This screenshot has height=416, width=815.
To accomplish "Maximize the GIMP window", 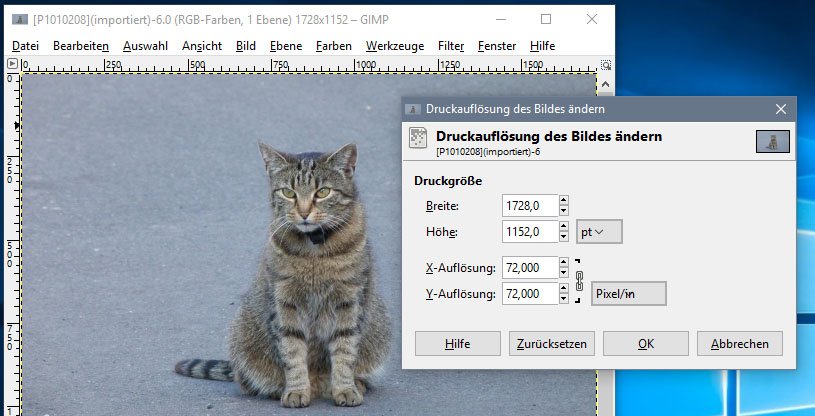I will tap(546, 19).
